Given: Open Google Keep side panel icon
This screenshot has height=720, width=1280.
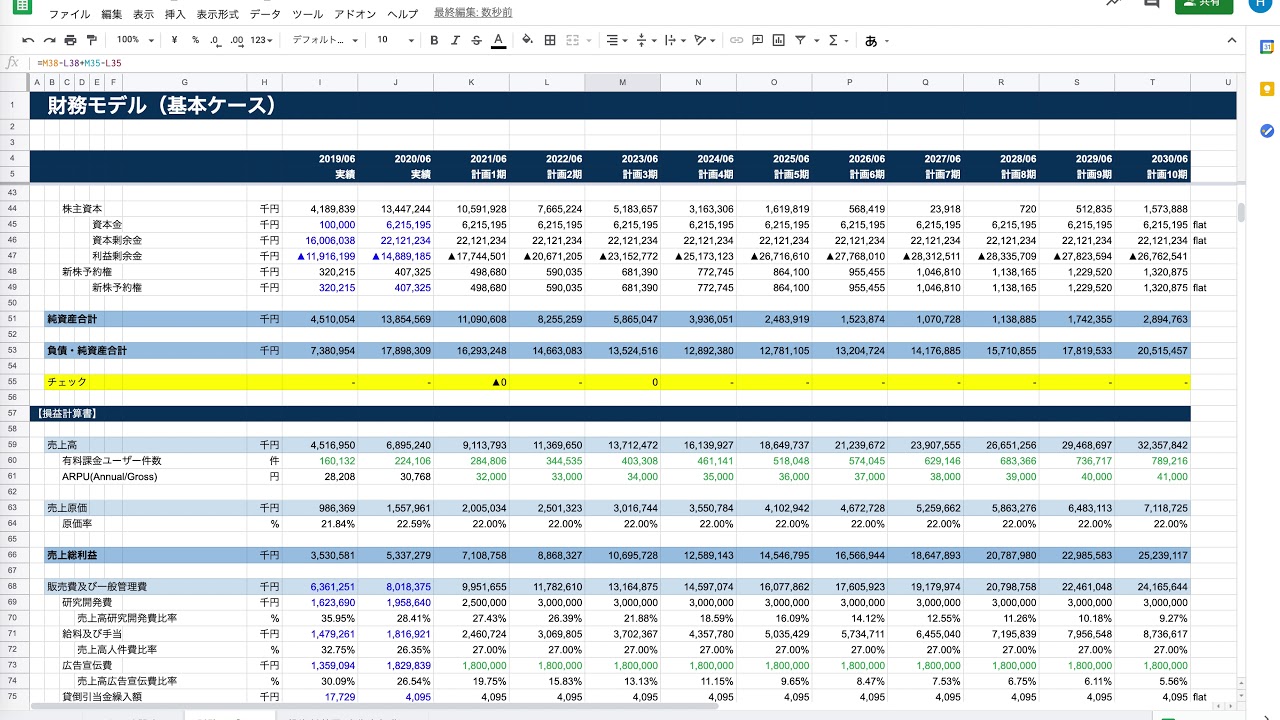Looking at the screenshot, I should [1266, 89].
